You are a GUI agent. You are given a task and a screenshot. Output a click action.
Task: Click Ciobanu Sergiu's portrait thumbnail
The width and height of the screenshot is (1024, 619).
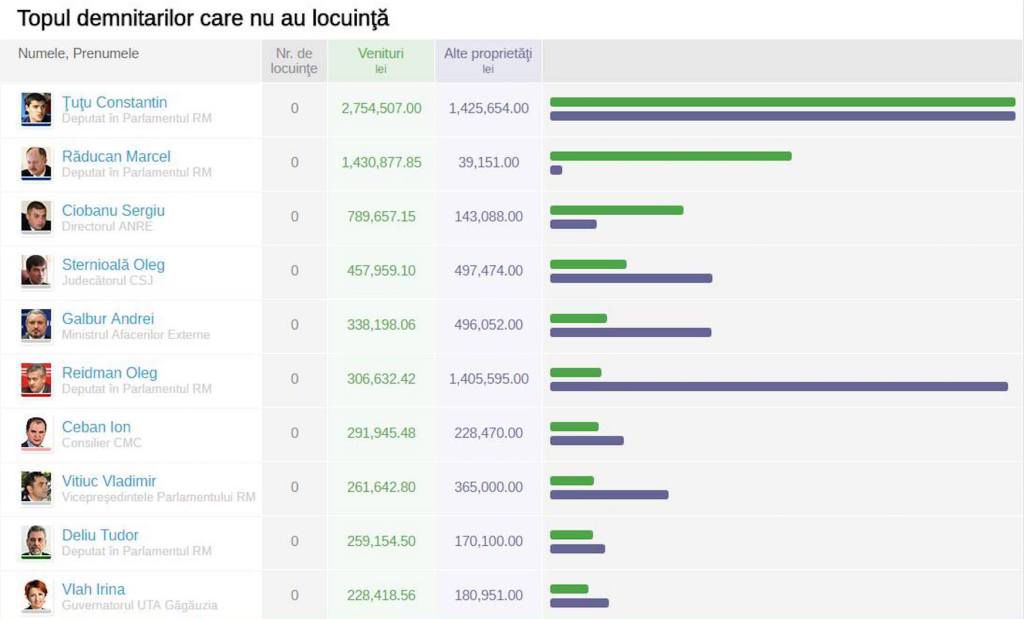click(x=36, y=217)
